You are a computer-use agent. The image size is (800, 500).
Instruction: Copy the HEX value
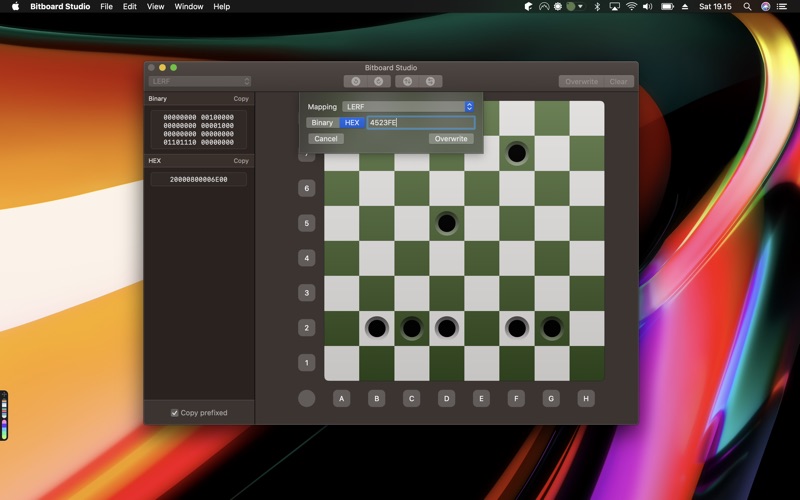[241, 161]
